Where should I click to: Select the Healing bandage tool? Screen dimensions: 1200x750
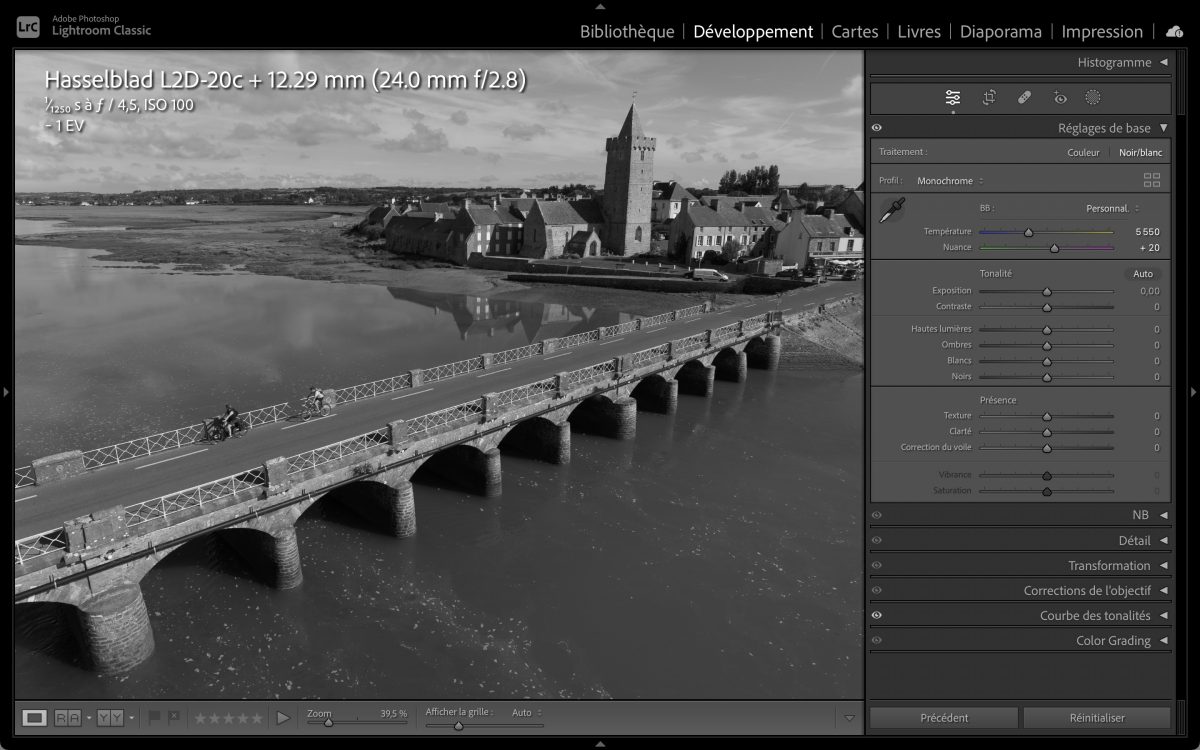(1024, 98)
